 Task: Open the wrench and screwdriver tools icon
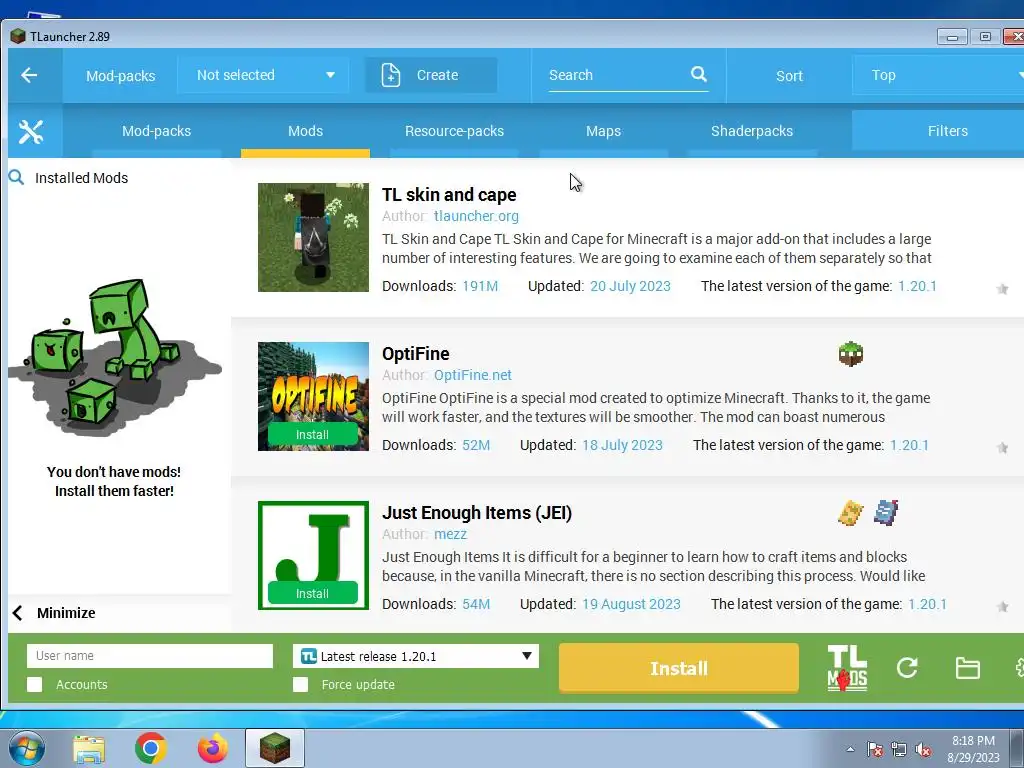(x=31, y=131)
